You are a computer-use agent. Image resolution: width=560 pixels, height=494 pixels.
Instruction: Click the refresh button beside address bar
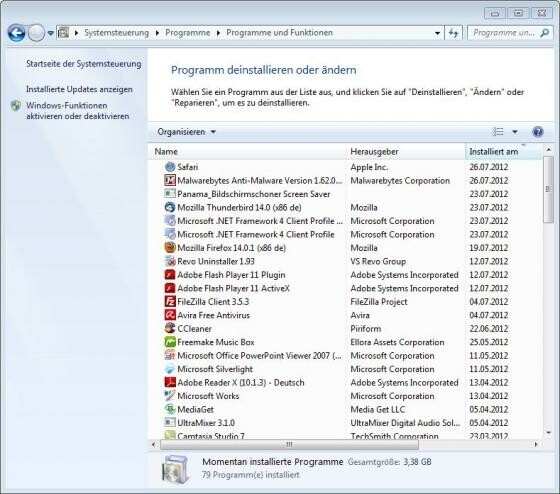tap(454, 33)
